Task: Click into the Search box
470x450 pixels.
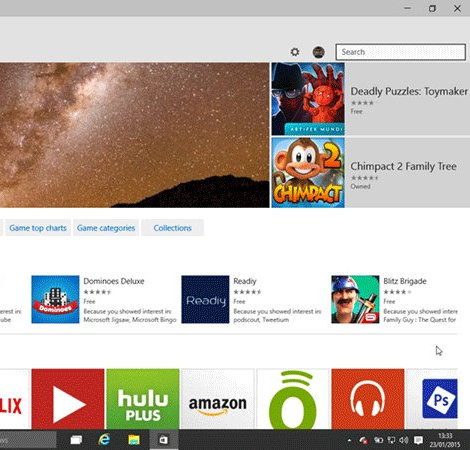Action: [400, 52]
